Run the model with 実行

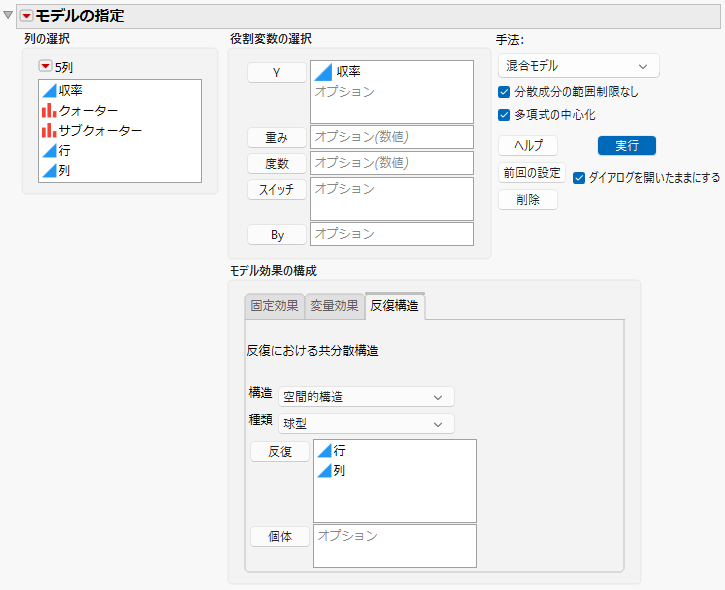tap(627, 146)
